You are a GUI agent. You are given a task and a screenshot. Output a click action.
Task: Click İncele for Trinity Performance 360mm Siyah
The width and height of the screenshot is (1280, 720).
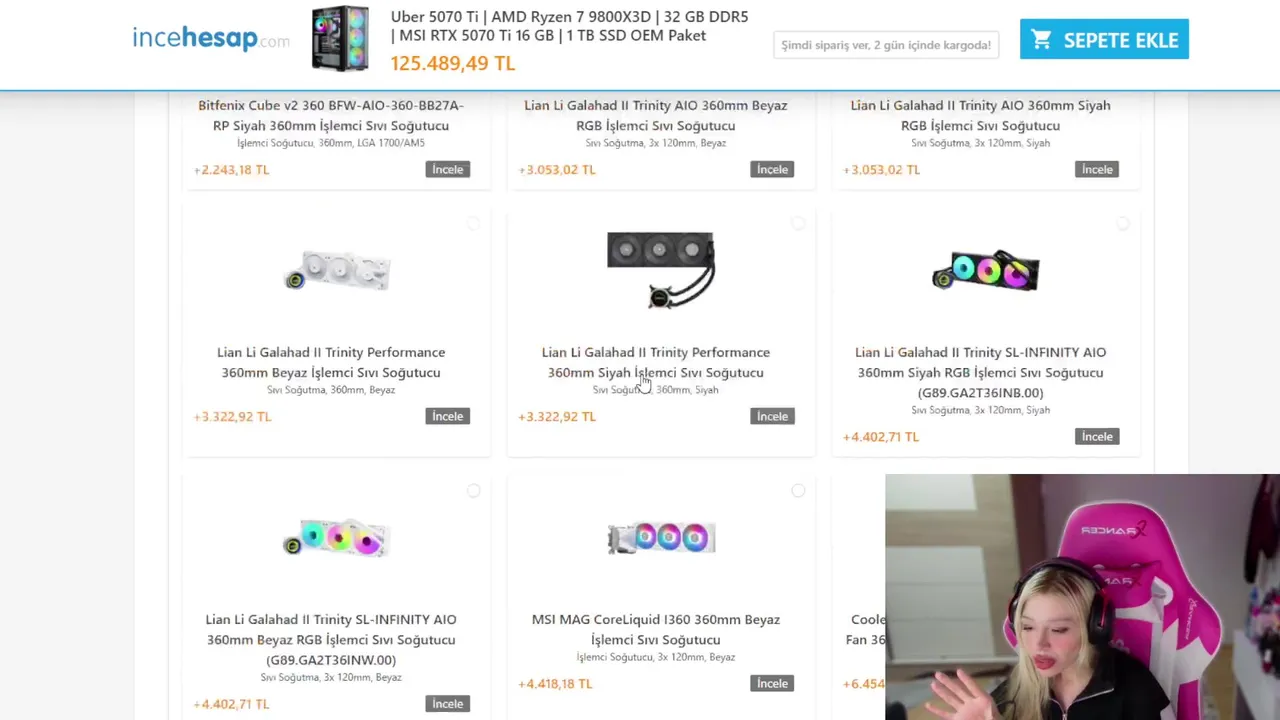point(772,416)
